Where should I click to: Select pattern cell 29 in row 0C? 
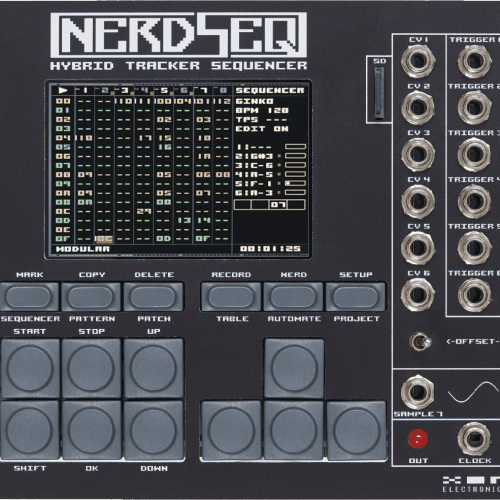144,211
